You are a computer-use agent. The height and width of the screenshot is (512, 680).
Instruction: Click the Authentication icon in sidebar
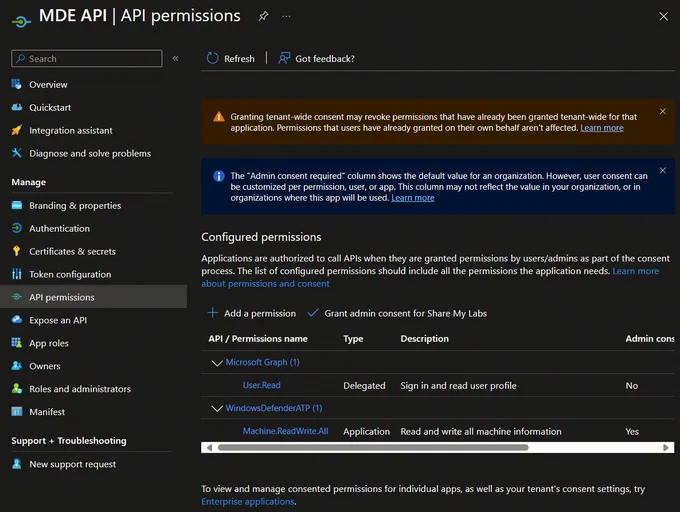point(16,228)
